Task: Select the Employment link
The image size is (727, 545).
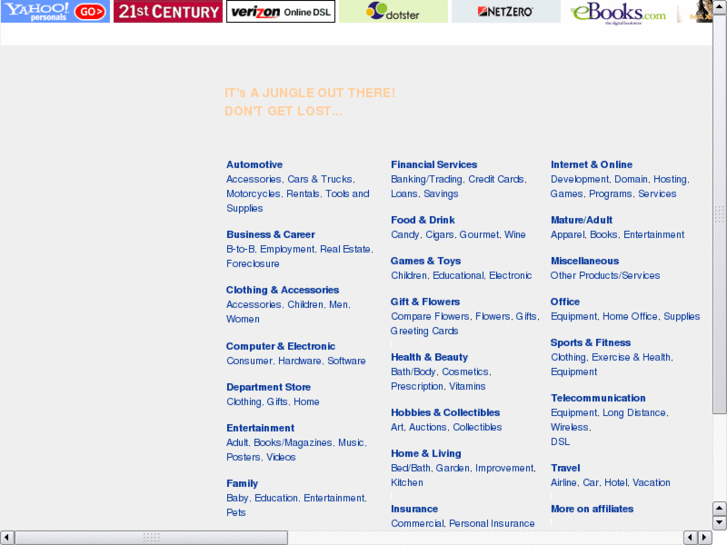Action: click(287, 249)
